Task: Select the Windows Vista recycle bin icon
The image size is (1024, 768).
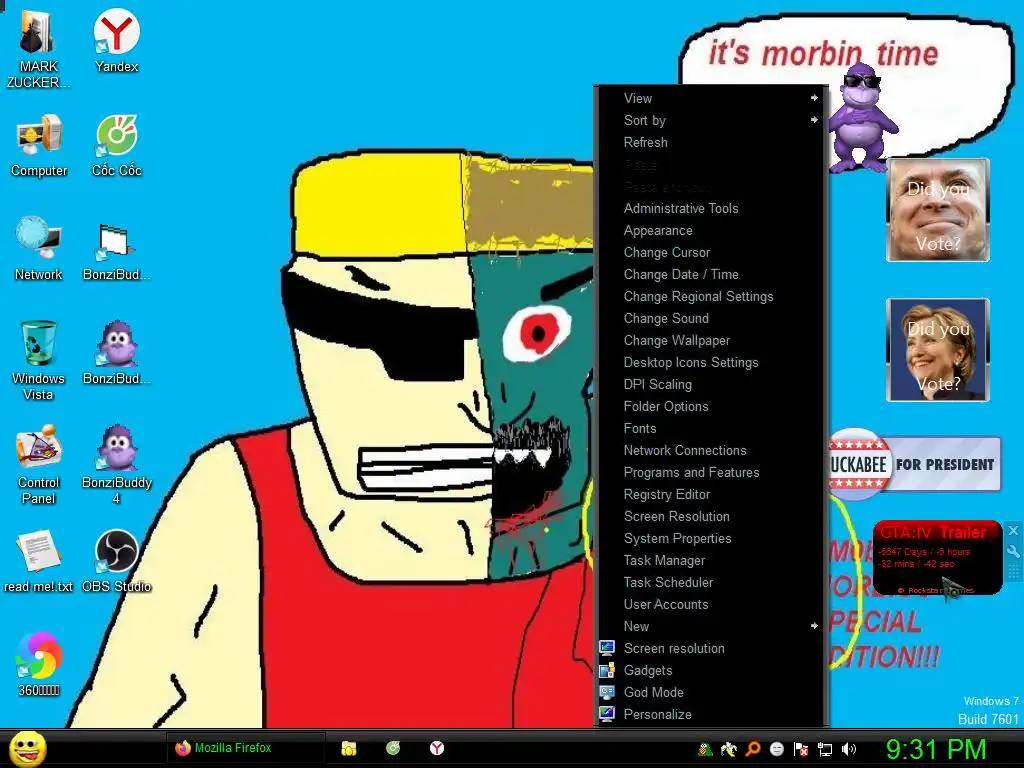Action: [x=39, y=360]
